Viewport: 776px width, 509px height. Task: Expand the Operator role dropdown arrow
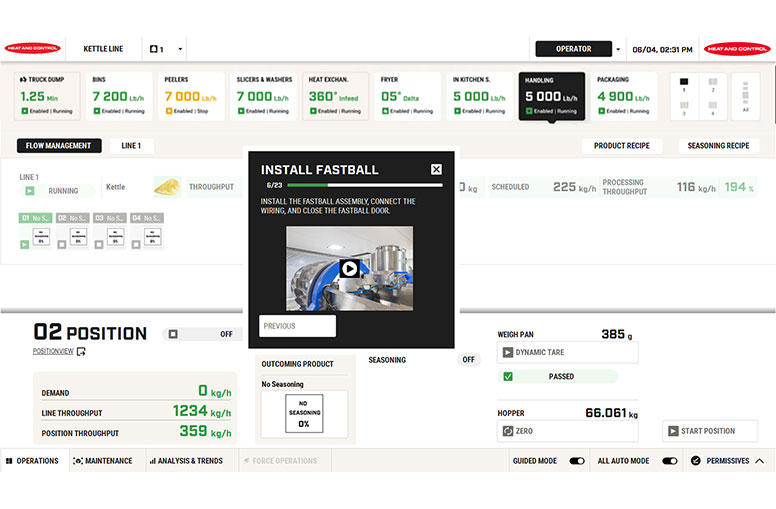[618, 49]
